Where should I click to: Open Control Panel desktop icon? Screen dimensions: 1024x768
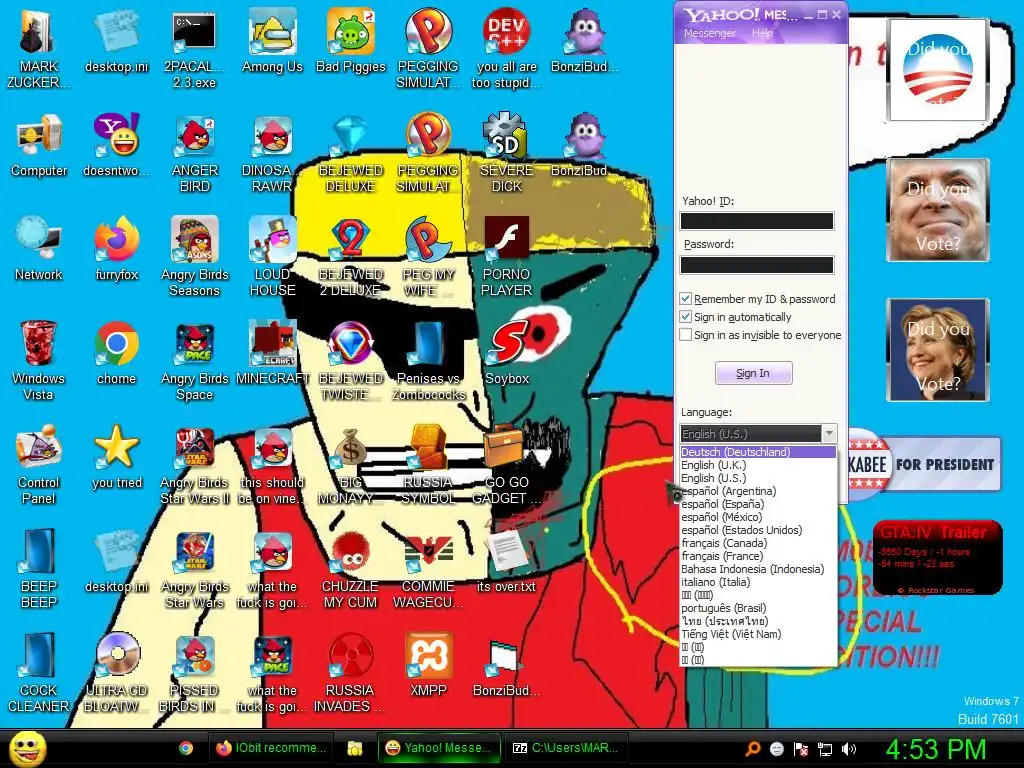[x=39, y=465]
